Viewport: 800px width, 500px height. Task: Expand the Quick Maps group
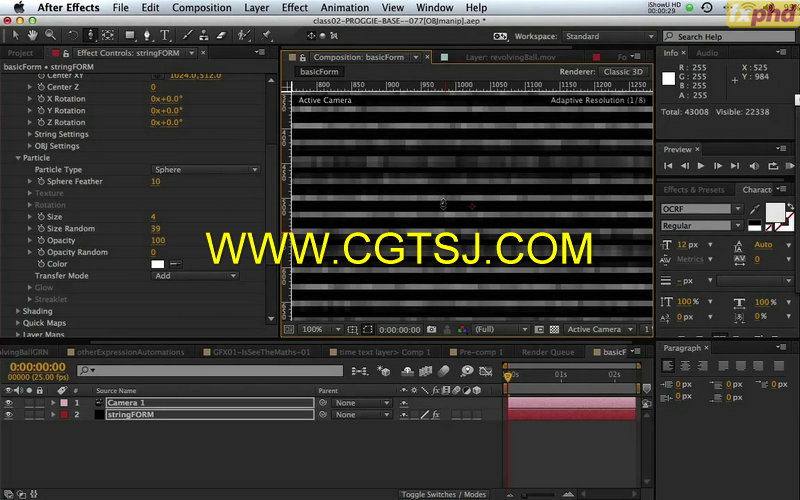coord(18,323)
